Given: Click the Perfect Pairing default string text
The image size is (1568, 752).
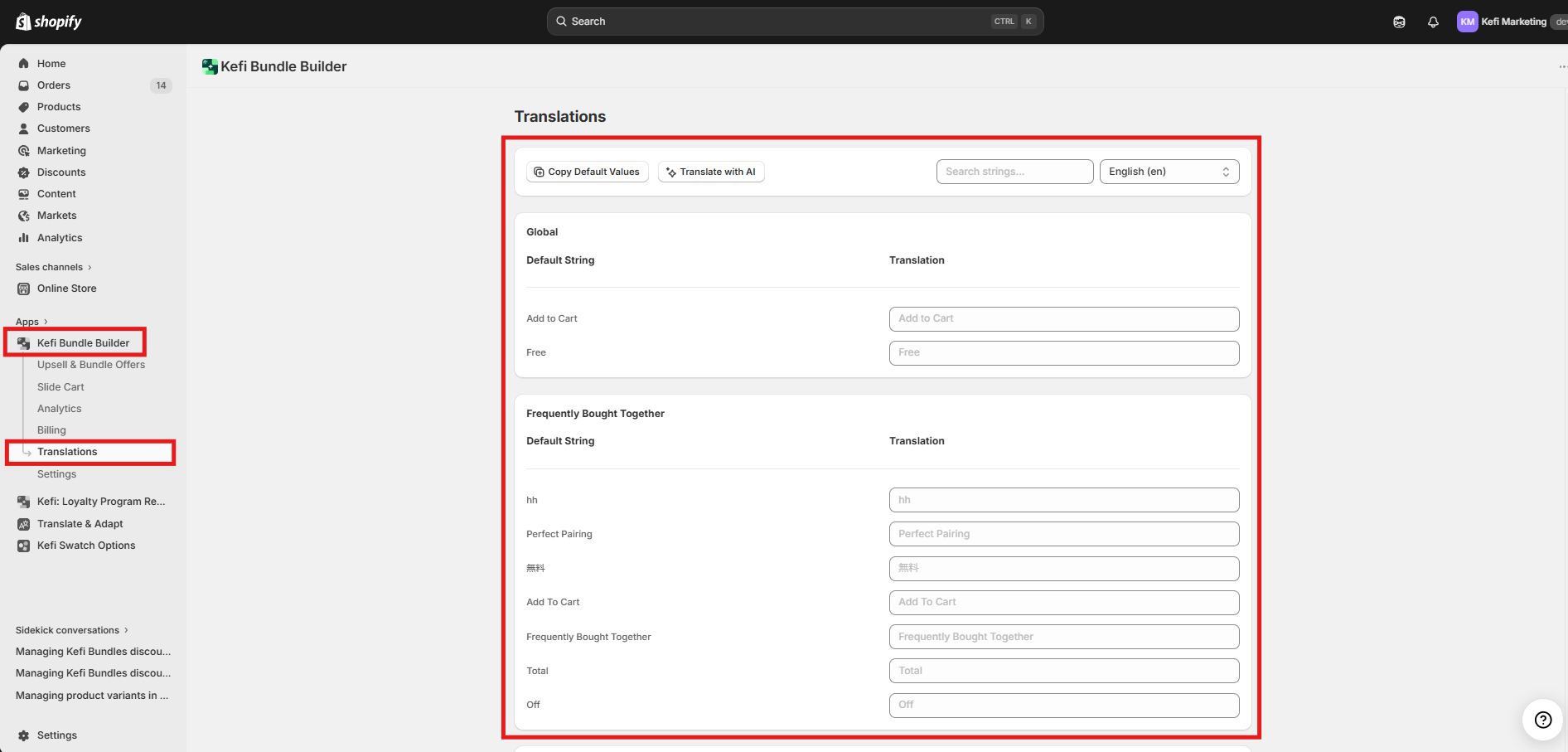Looking at the screenshot, I should pos(559,534).
